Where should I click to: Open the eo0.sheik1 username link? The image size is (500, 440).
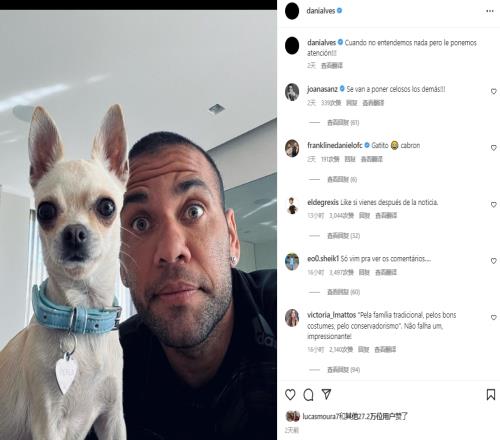click(x=323, y=259)
